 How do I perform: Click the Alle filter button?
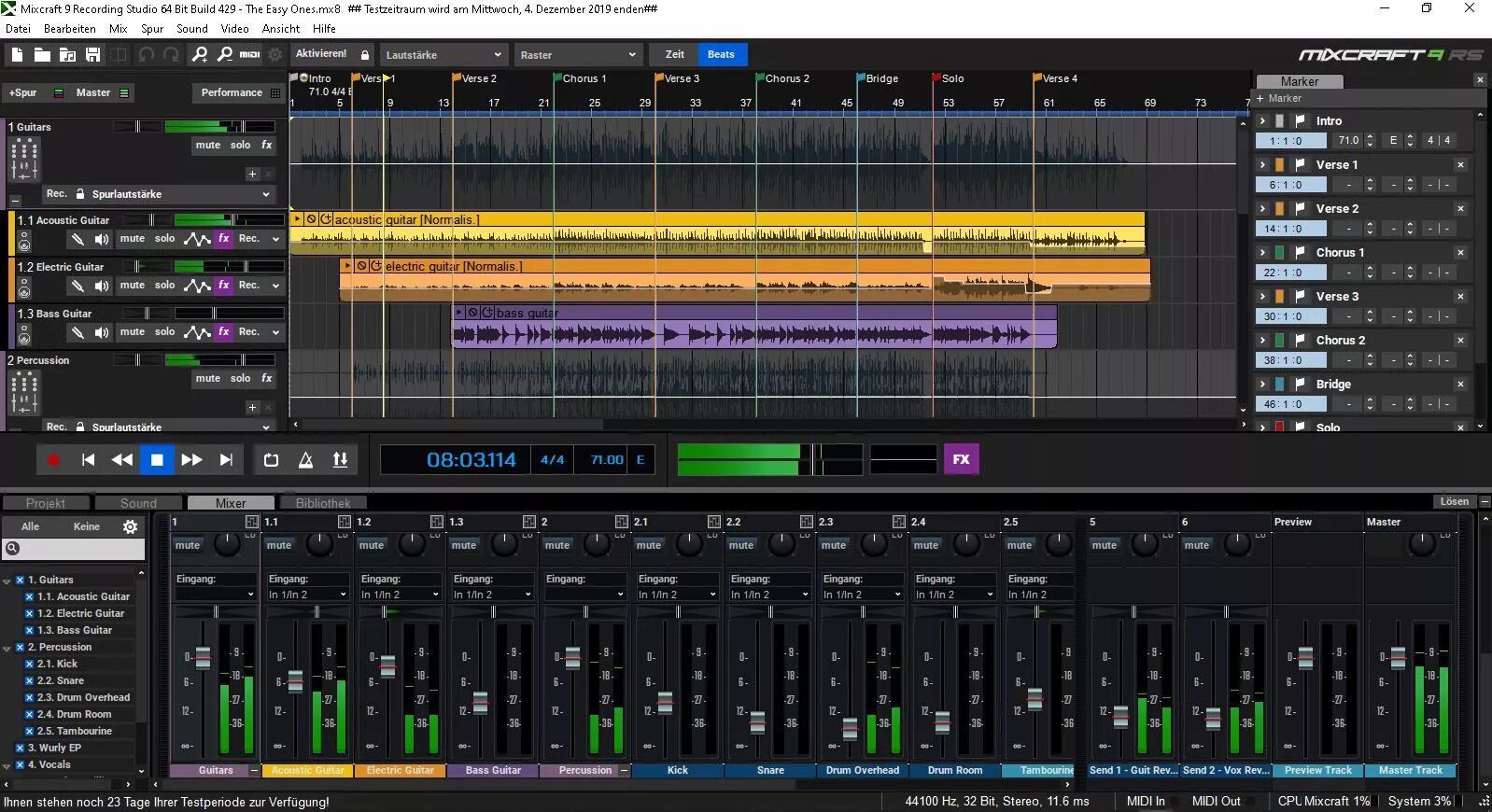30,526
